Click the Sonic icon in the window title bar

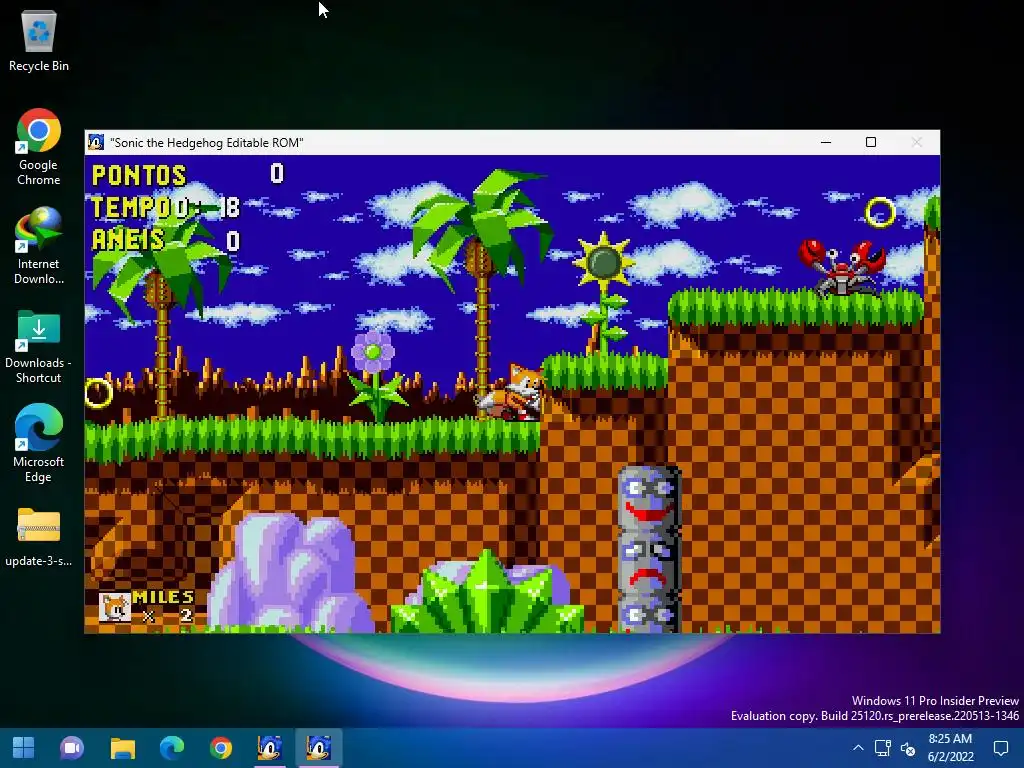[96, 142]
